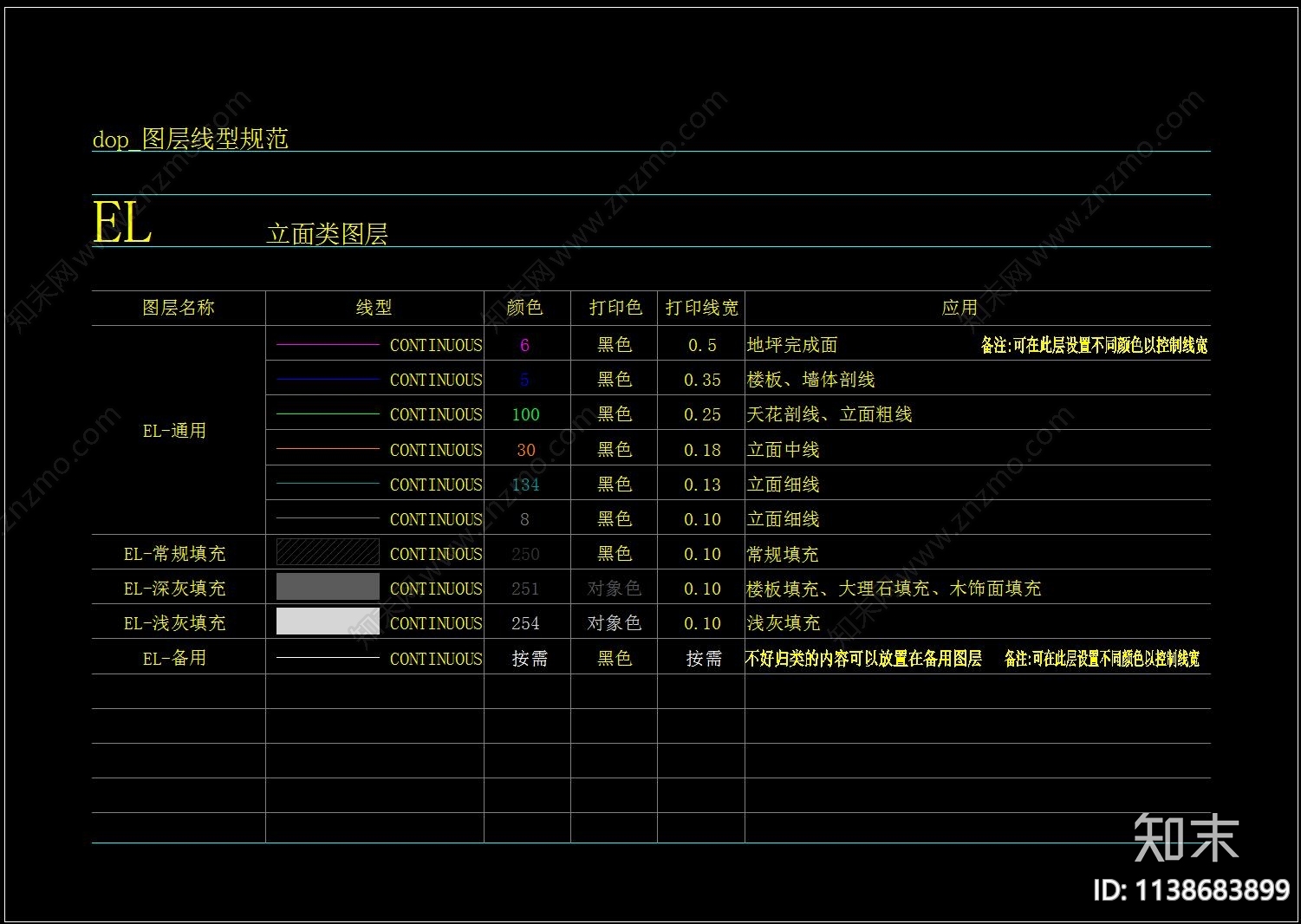Click line width value 0.25
The image size is (1301, 924).
click(x=702, y=415)
